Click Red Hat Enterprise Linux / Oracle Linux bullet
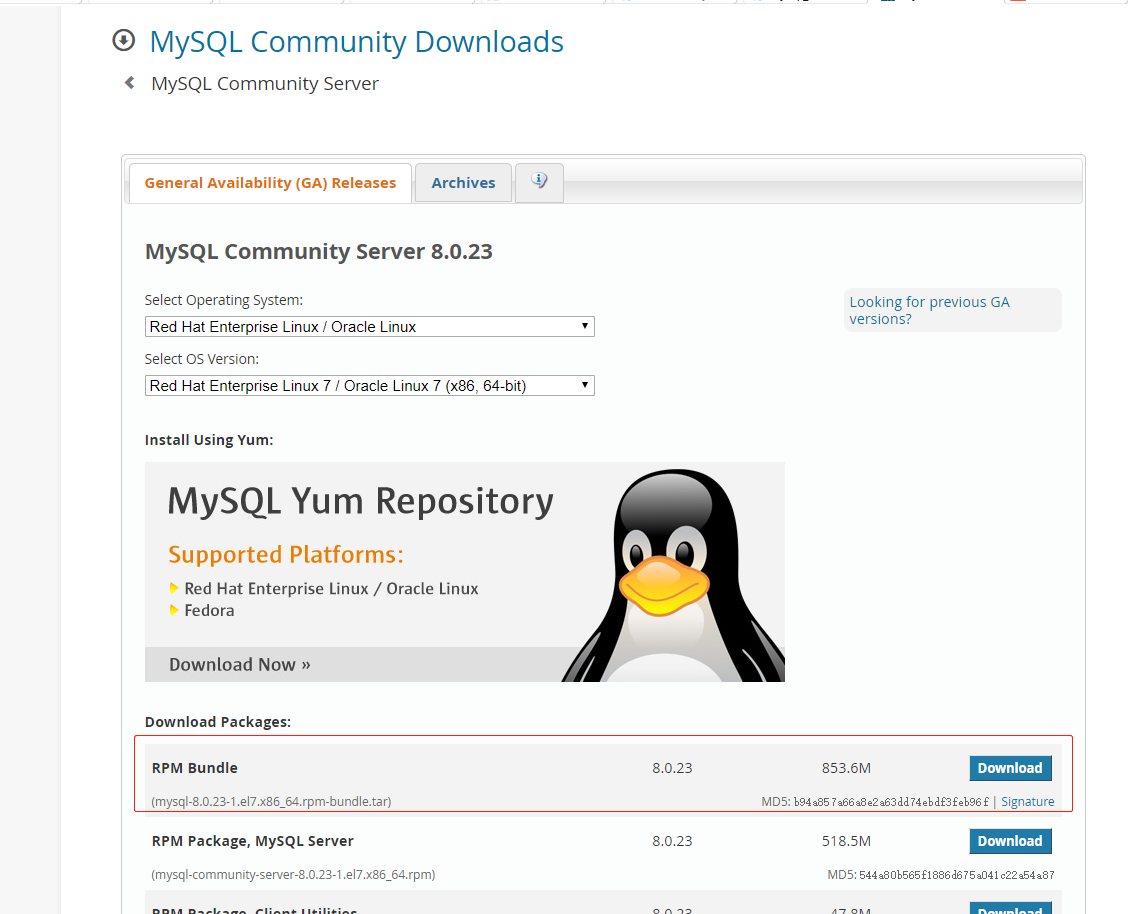 click(x=331, y=588)
